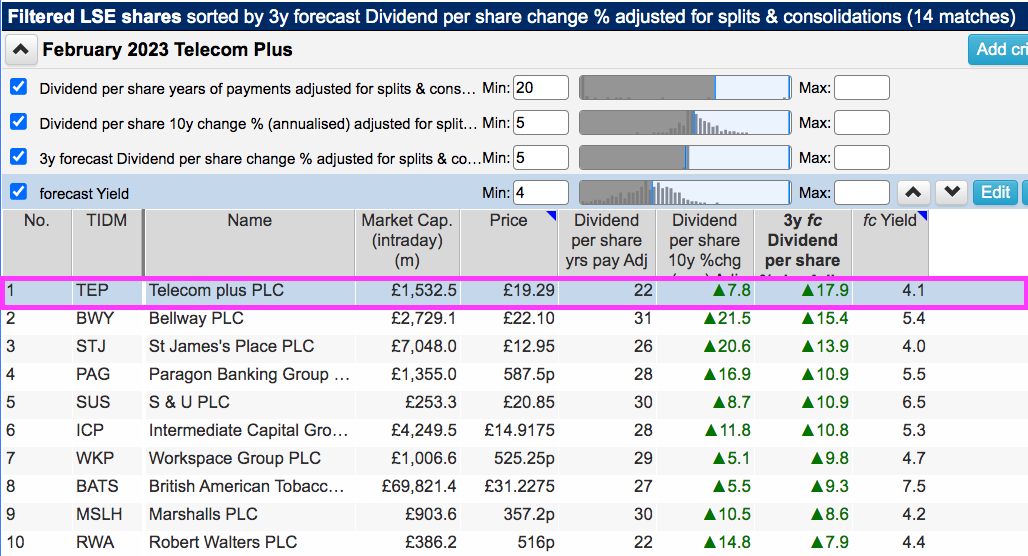The image size is (1028, 556).
Task: Click range slider for 3y forecast dividend criterion
Action: click(685, 157)
